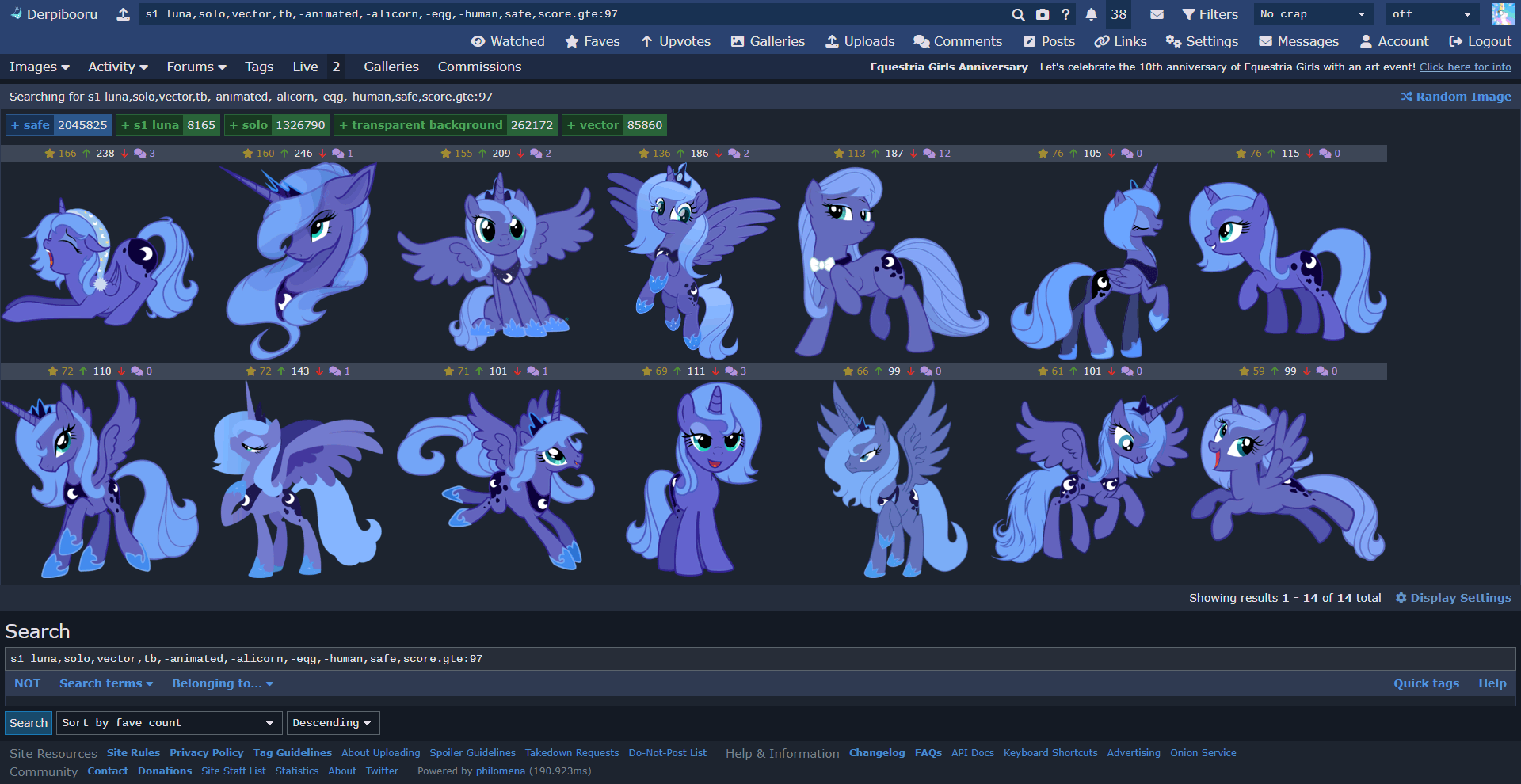
Task: Click the Derpibooru home logo
Action: [x=54, y=14]
